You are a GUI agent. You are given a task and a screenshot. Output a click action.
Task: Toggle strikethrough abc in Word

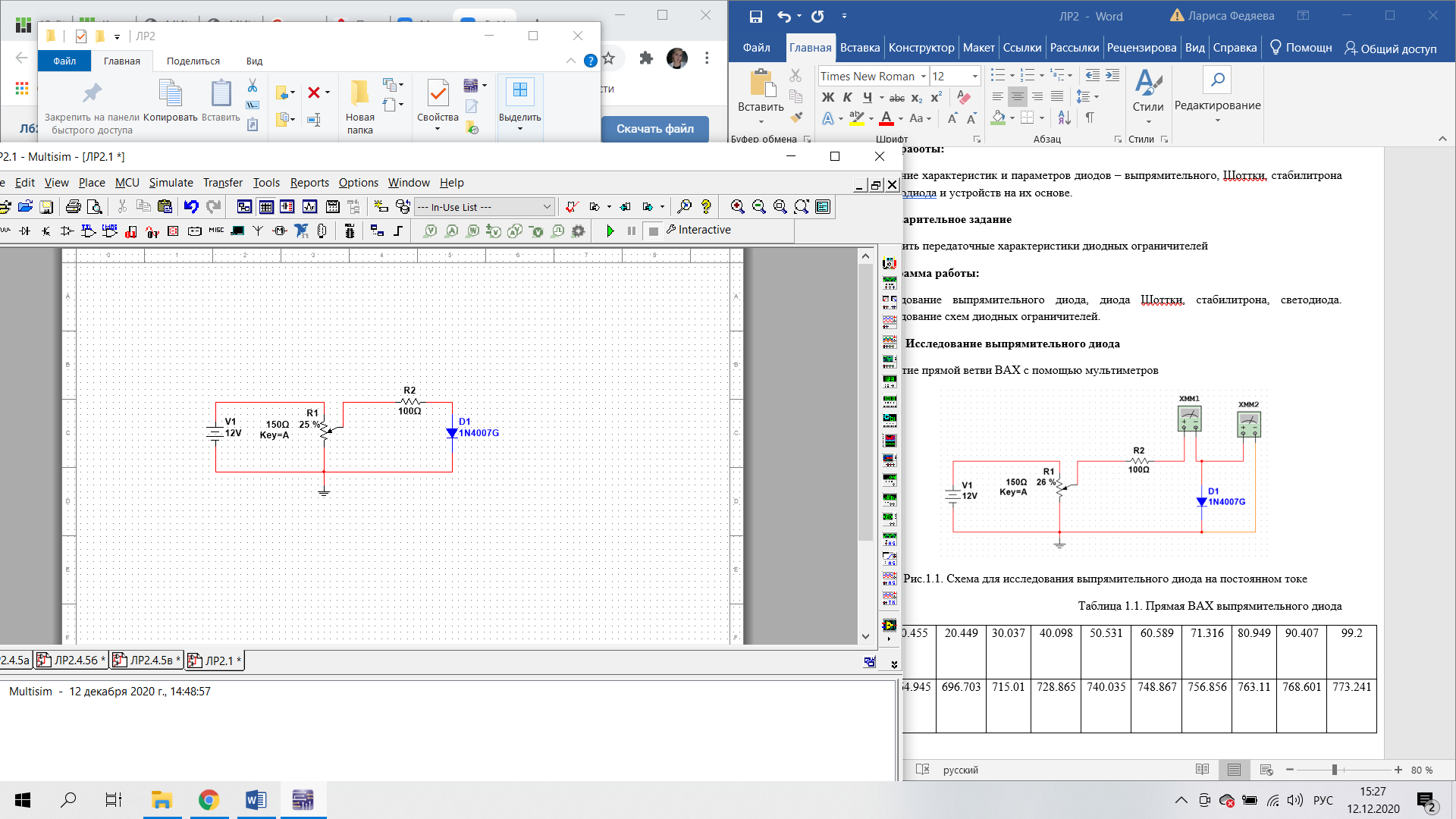coord(897,97)
